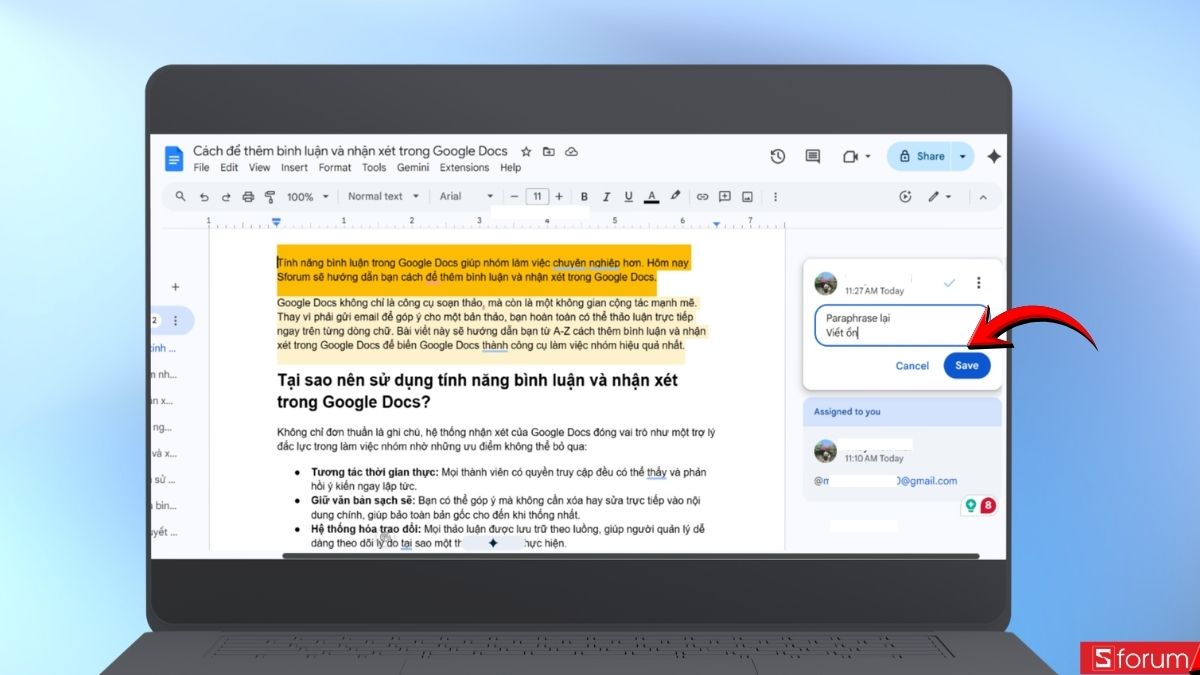This screenshot has height=675, width=1200.
Task: Open the Normal text style dropdown
Action: coord(384,196)
